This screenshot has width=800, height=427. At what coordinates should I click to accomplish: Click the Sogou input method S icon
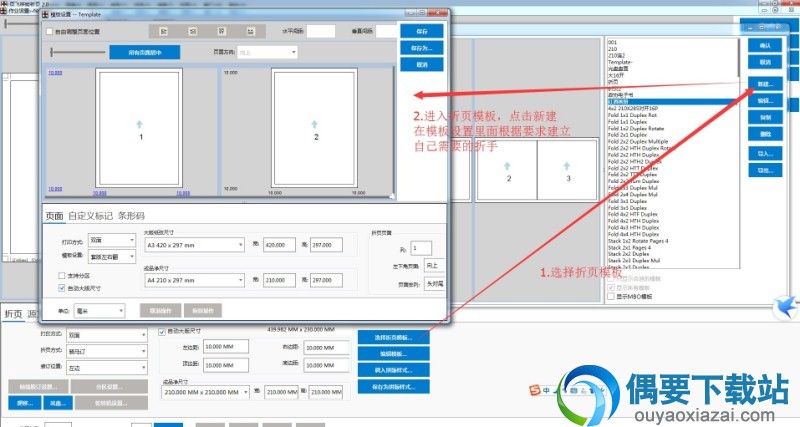(535, 390)
